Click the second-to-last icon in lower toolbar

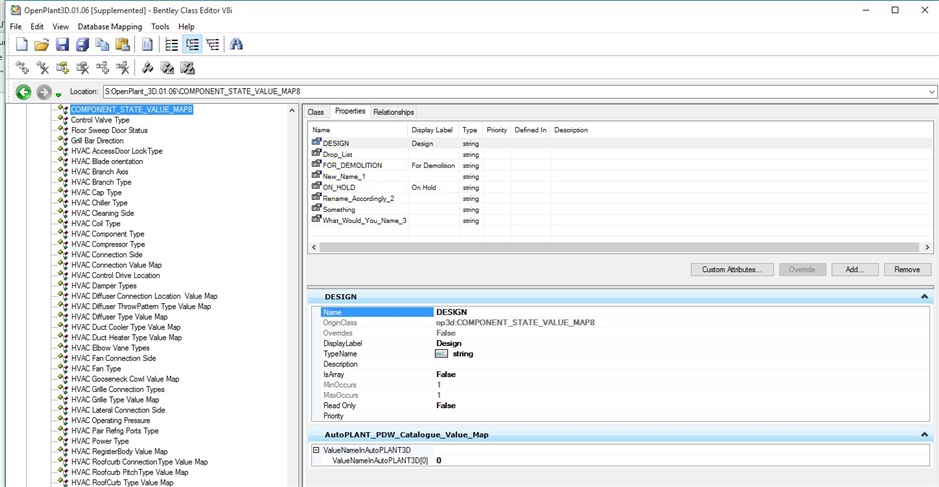[x=167, y=68]
